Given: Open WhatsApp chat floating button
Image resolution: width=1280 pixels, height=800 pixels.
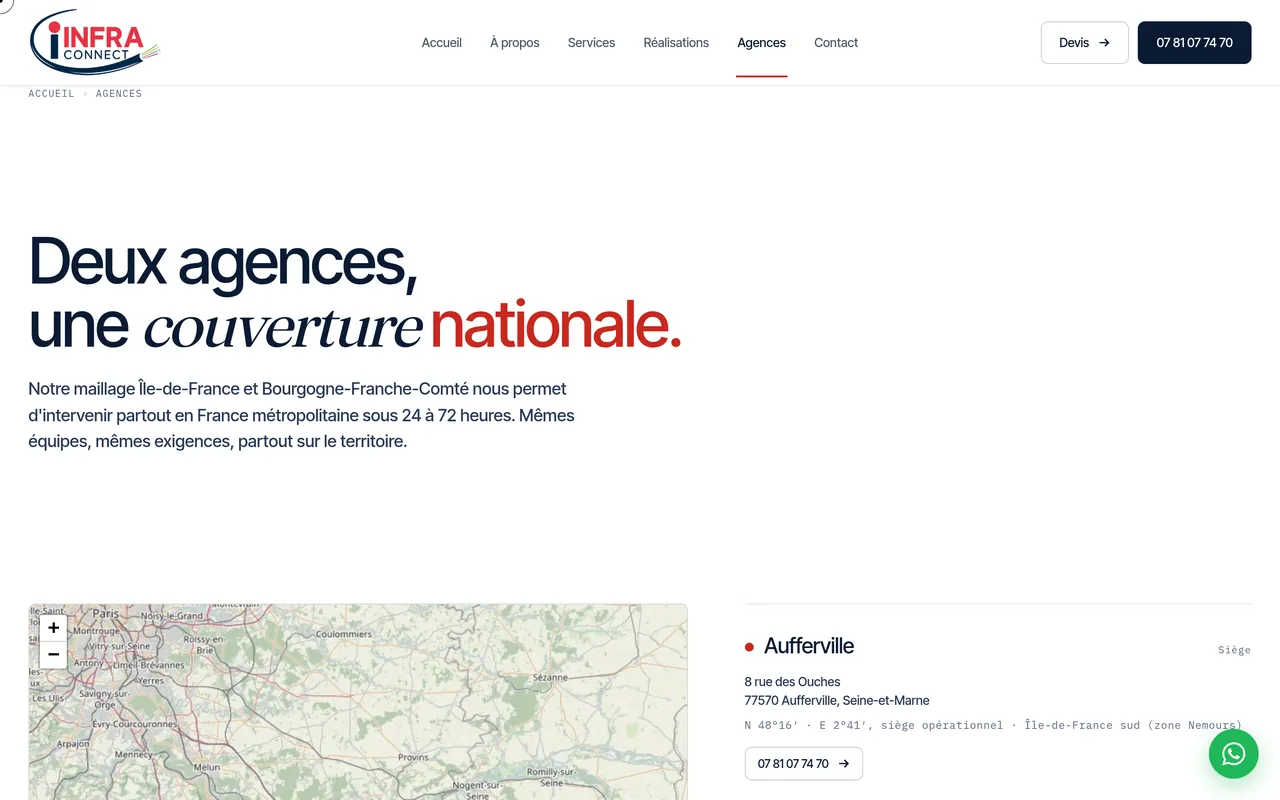Looking at the screenshot, I should 1233,754.
